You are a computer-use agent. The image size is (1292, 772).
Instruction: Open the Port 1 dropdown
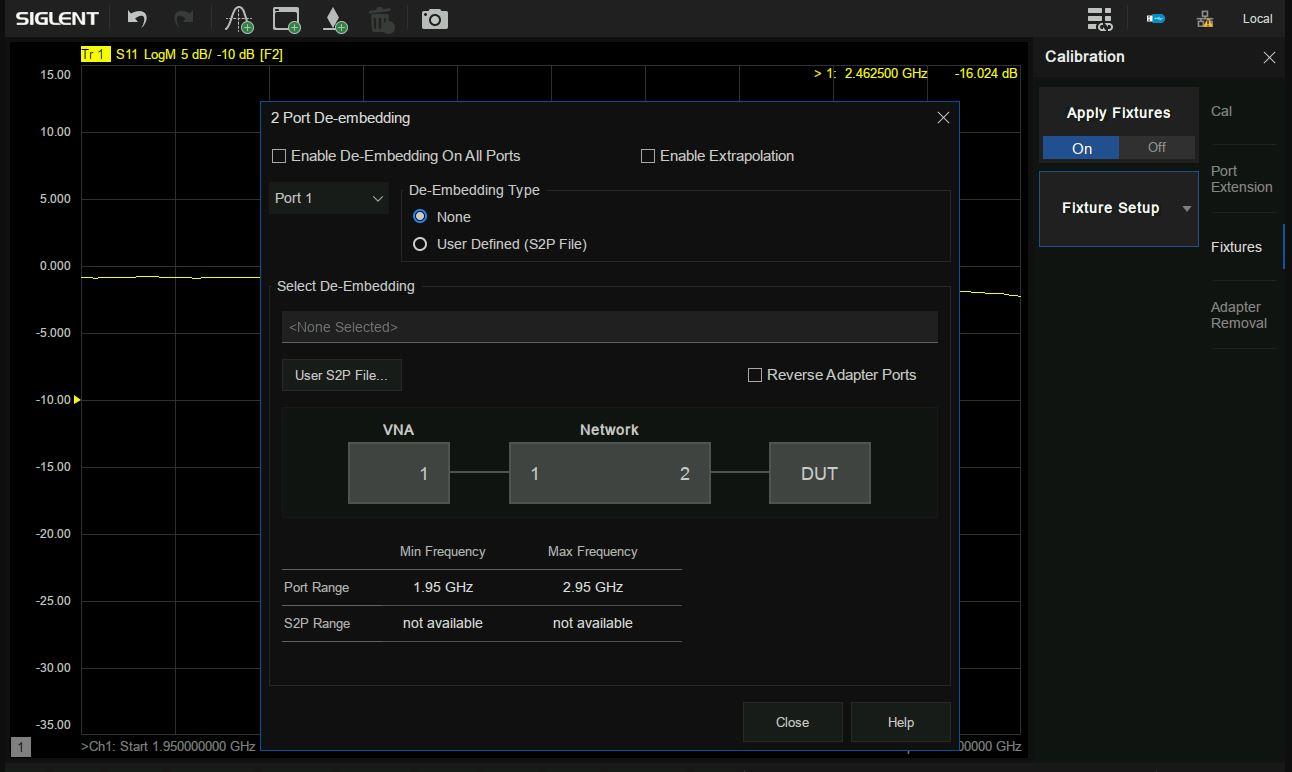(328, 198)
